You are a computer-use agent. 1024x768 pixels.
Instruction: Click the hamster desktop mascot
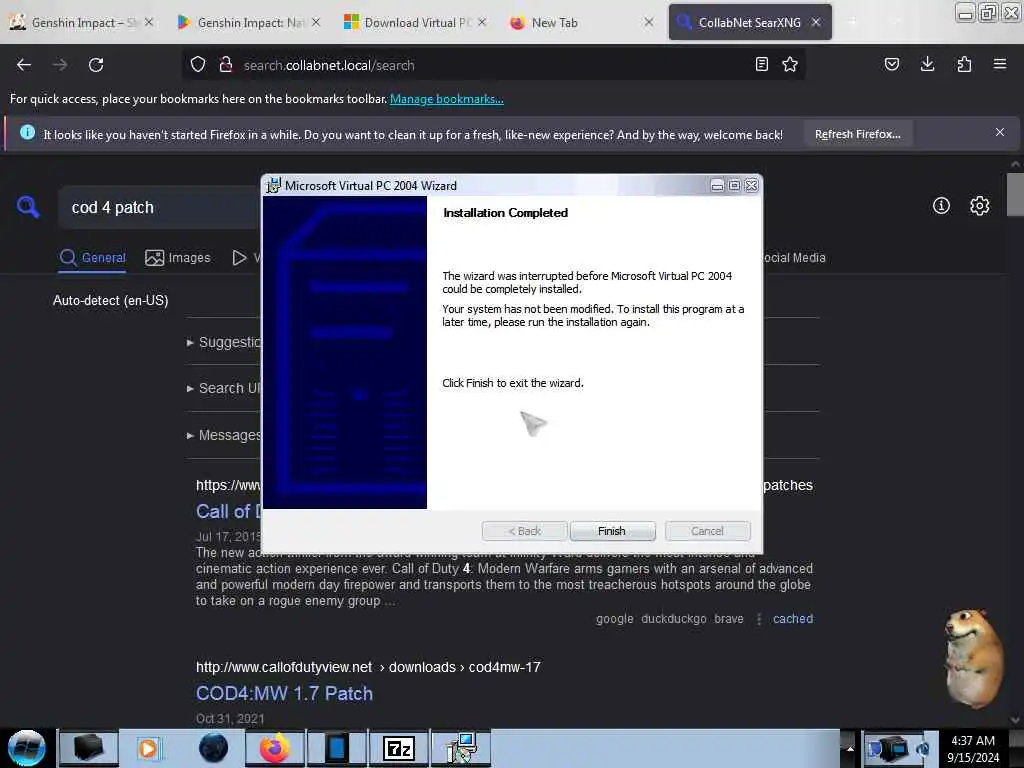click(973, 658)
